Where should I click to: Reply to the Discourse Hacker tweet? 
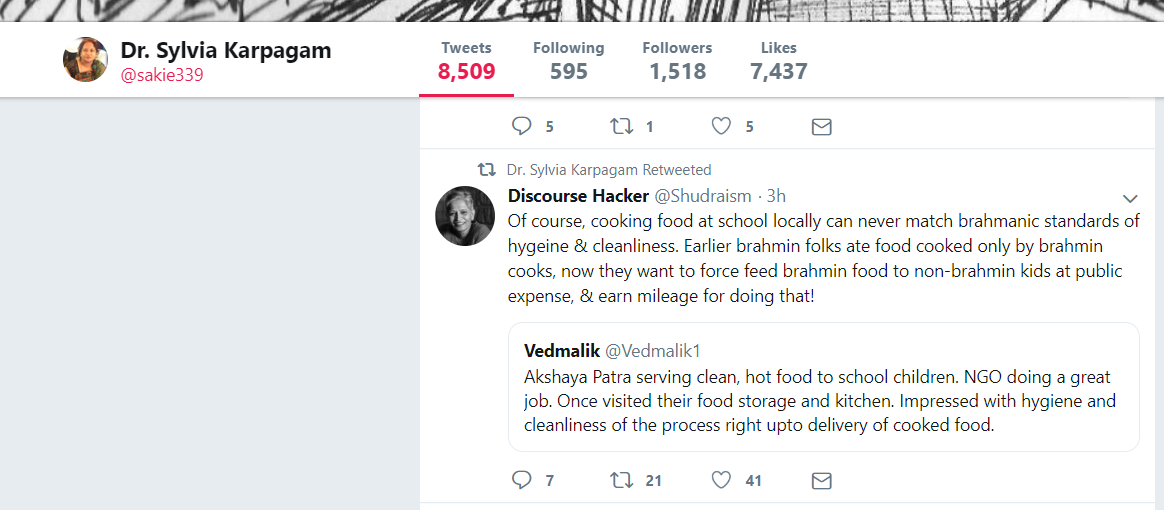[x=521, y=480]
